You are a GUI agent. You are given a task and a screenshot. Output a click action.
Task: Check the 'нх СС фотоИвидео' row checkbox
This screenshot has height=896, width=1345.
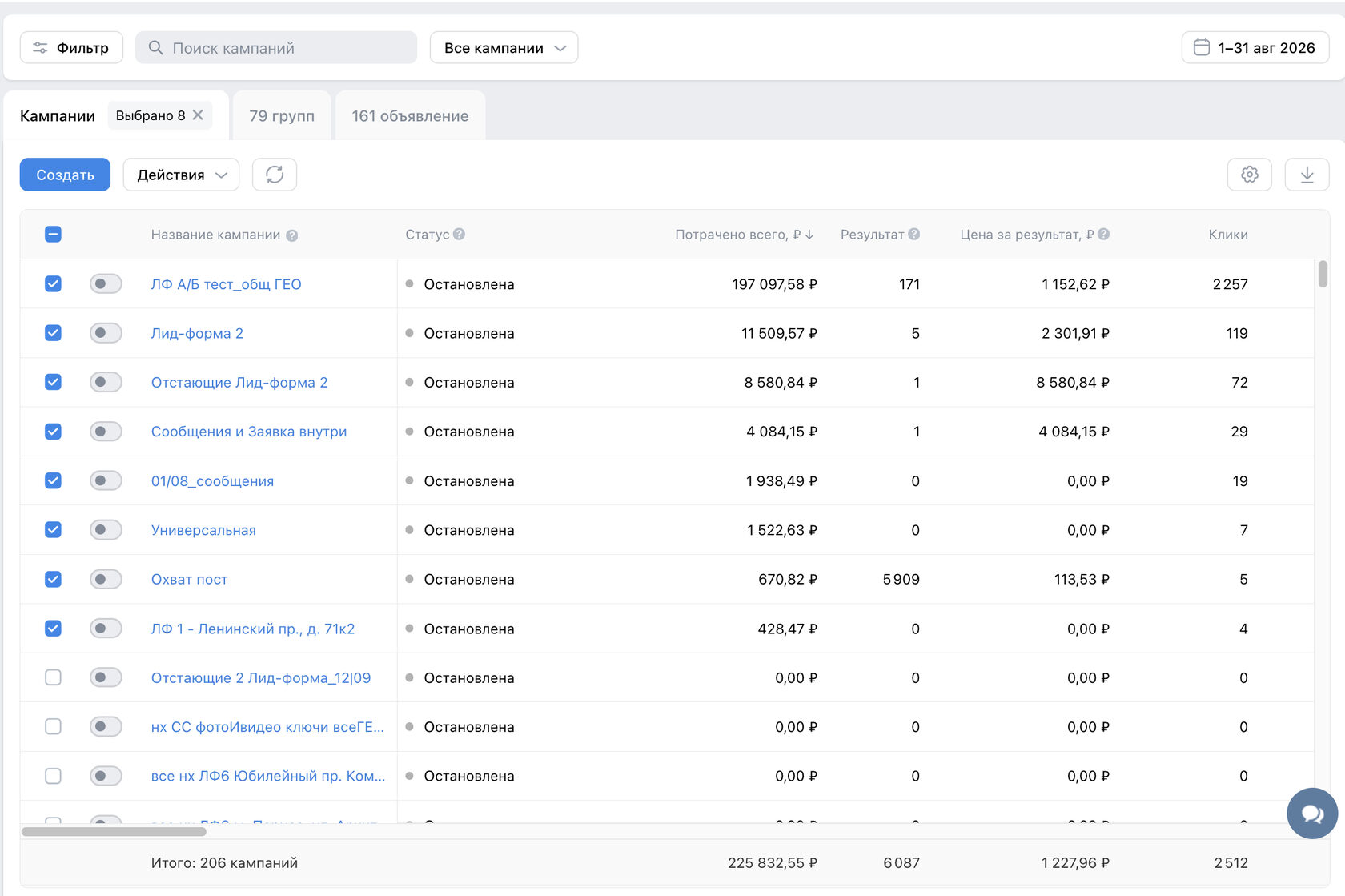coord(53,726)
